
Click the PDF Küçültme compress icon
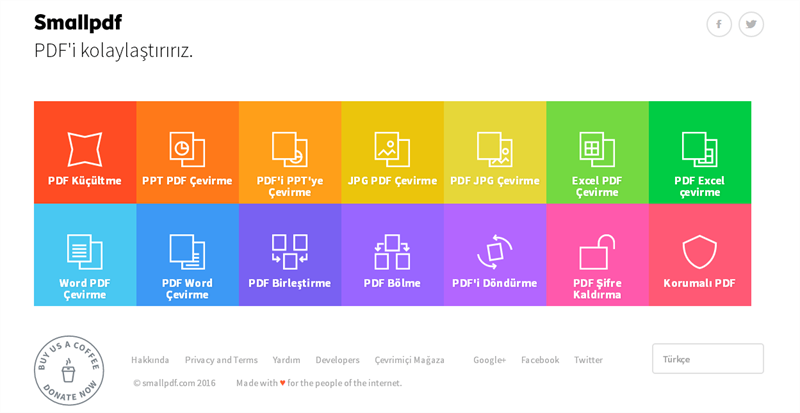(85, 149)
